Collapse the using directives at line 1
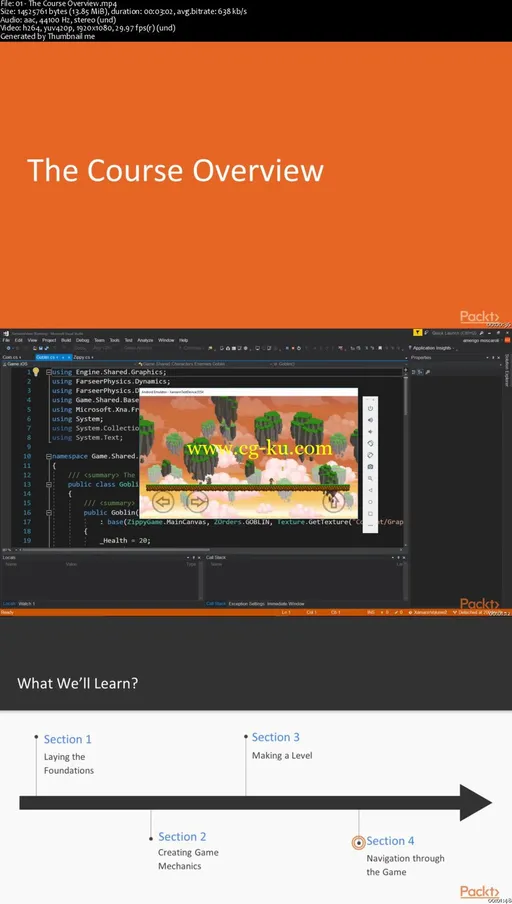Viewport: 512px width, 904px height. (48, 372)
